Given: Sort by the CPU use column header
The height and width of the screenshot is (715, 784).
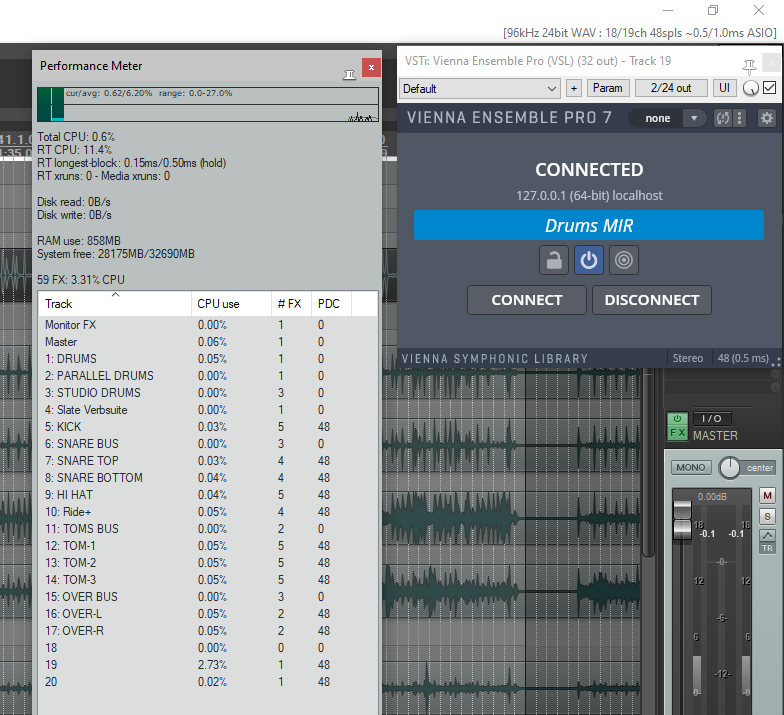Looking at the screenshot, I should point(231,304).
